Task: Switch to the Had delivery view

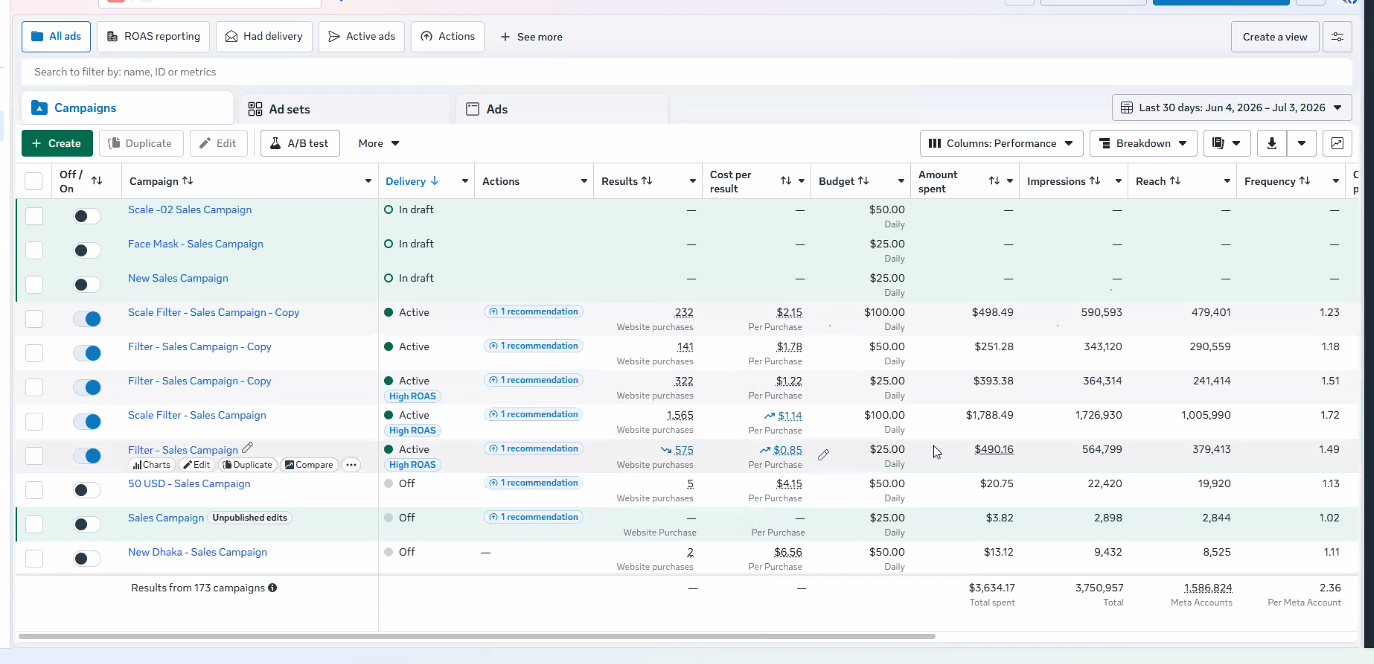Action: [264, 36]
